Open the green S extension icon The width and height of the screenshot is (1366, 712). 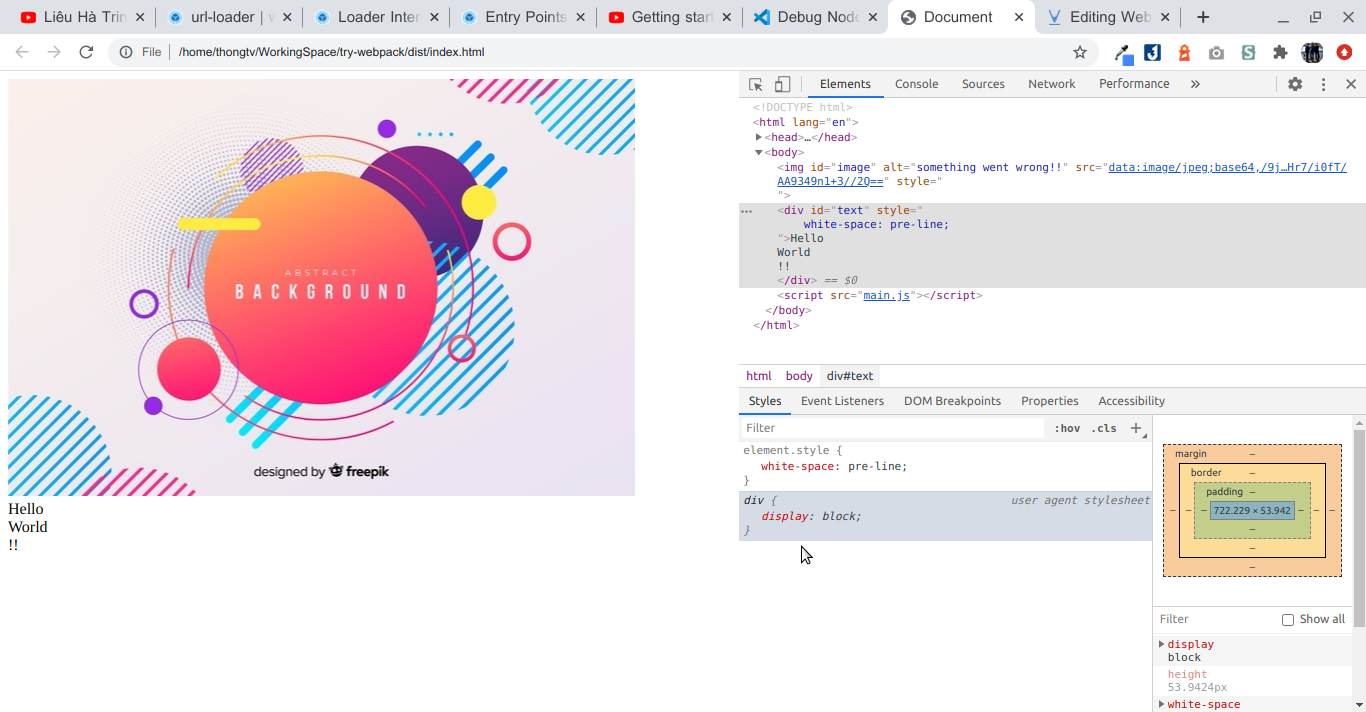[x=1248, y=53]
